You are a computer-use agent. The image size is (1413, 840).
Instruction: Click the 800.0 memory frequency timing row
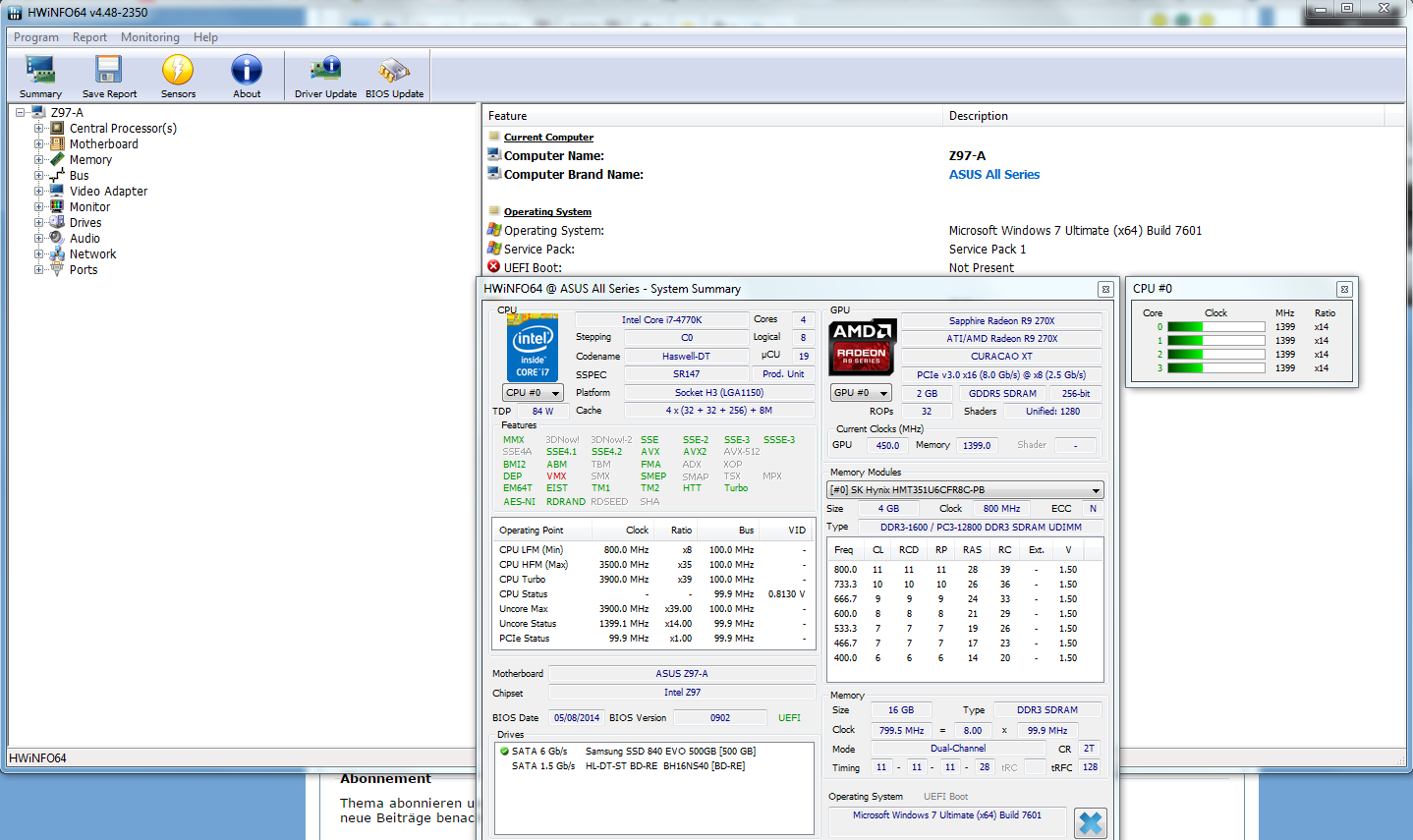pyautogui.click(x=965, y=569)
